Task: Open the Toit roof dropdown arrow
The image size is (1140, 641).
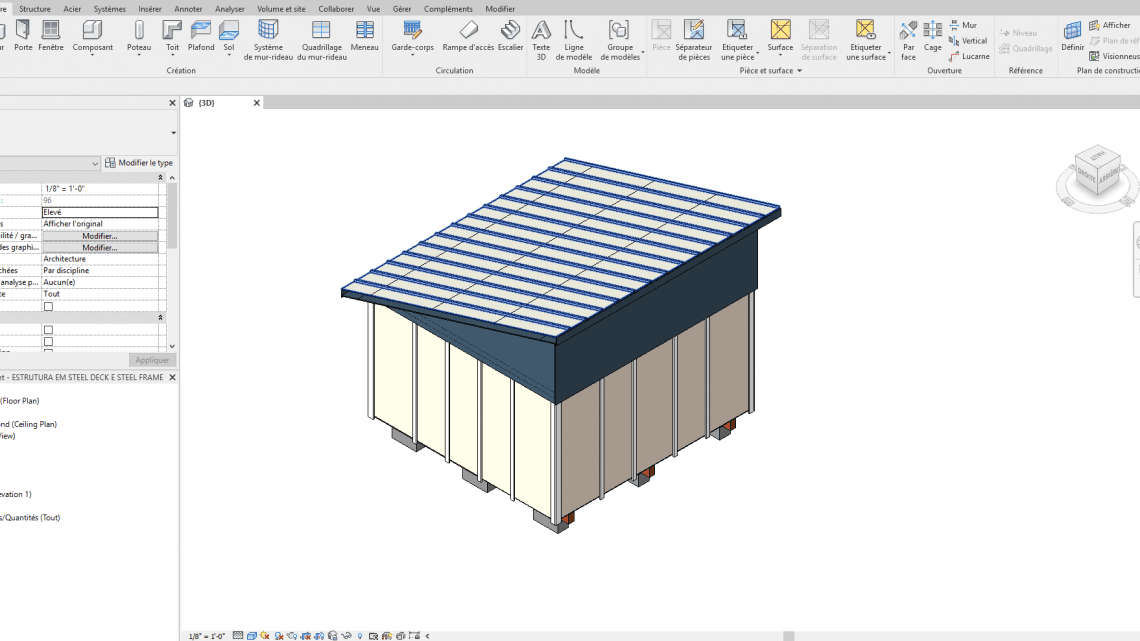Action: (172, 55)
